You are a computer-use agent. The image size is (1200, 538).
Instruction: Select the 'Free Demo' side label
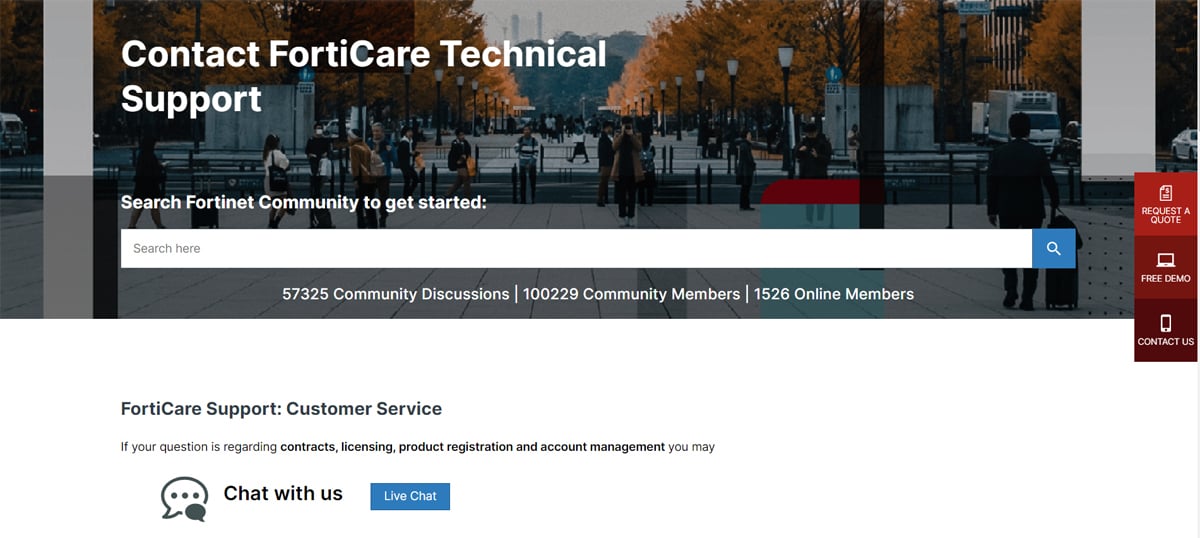pyautogui.click(x=1165, y=279)
